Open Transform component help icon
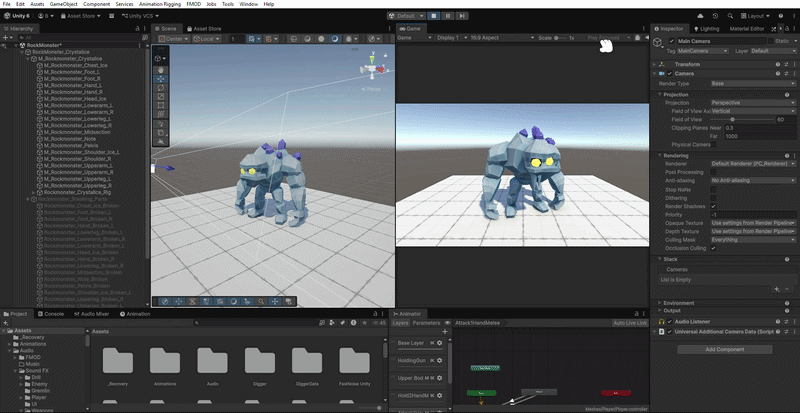This screenshot has width=800, height=413. click(x=778, y=64)
